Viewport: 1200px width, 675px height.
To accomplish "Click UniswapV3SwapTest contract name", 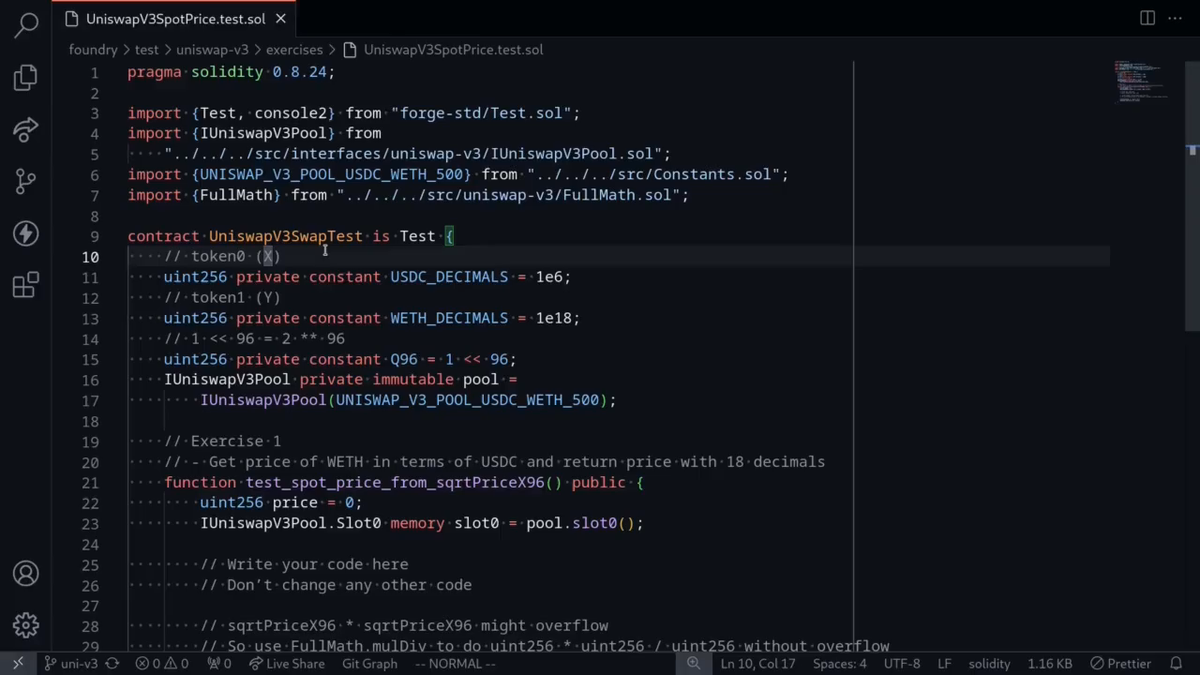I will (x=286, y=236).
